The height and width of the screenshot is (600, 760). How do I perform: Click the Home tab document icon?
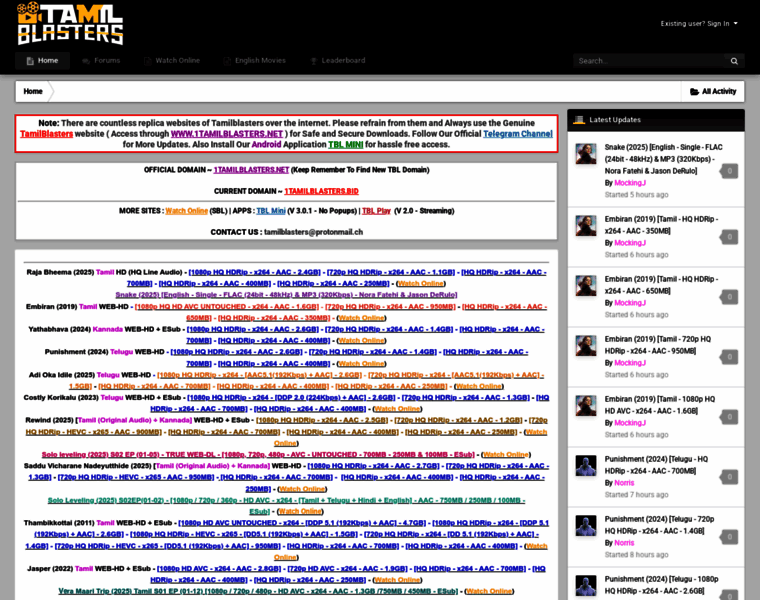pyautogui.click(x=30, y=61)
